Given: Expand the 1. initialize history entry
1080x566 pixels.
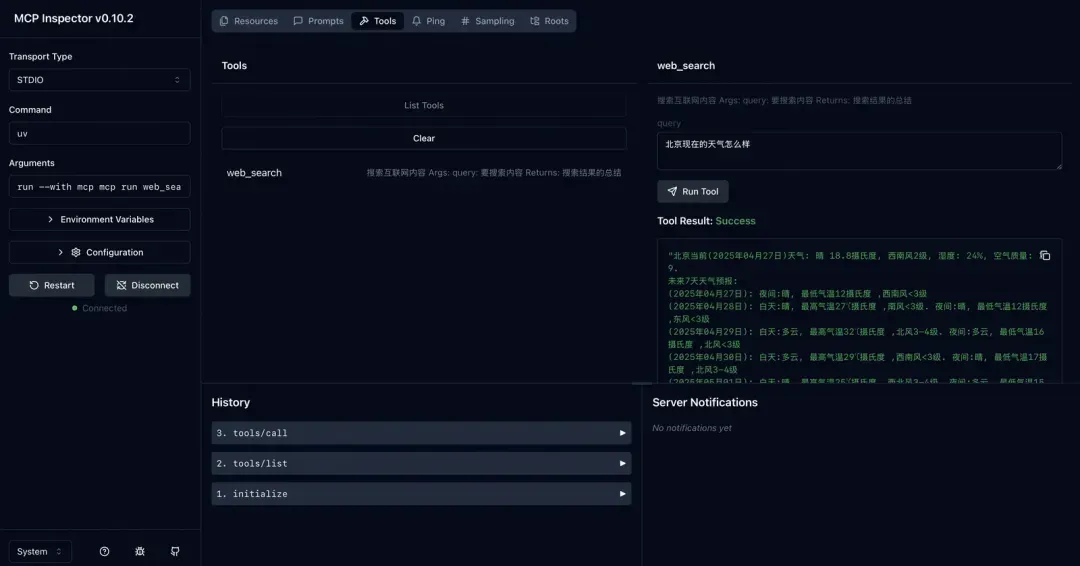Looking at the screenshot, I should 422,494.
